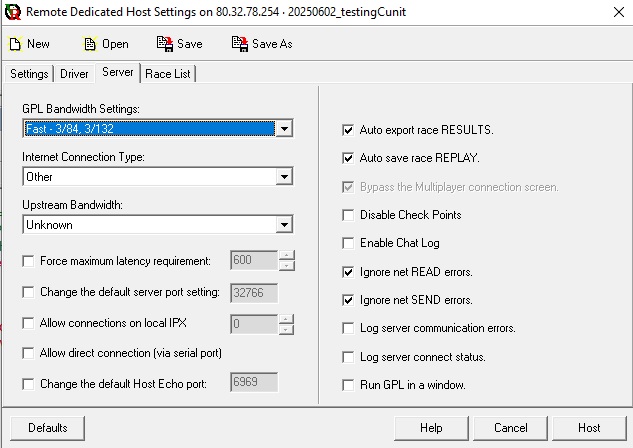Expand the Upstream Bandwidth dropdown arrow
The image size is (633, 448).
pos(284,225)
